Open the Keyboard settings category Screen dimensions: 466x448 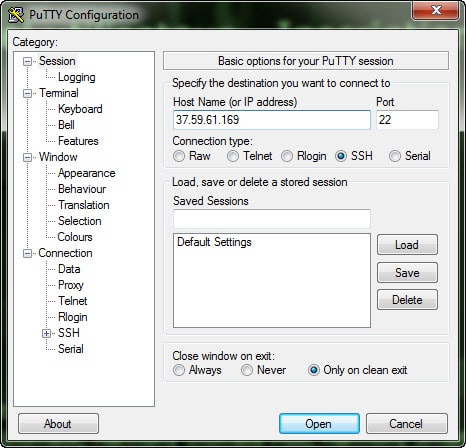80,109
